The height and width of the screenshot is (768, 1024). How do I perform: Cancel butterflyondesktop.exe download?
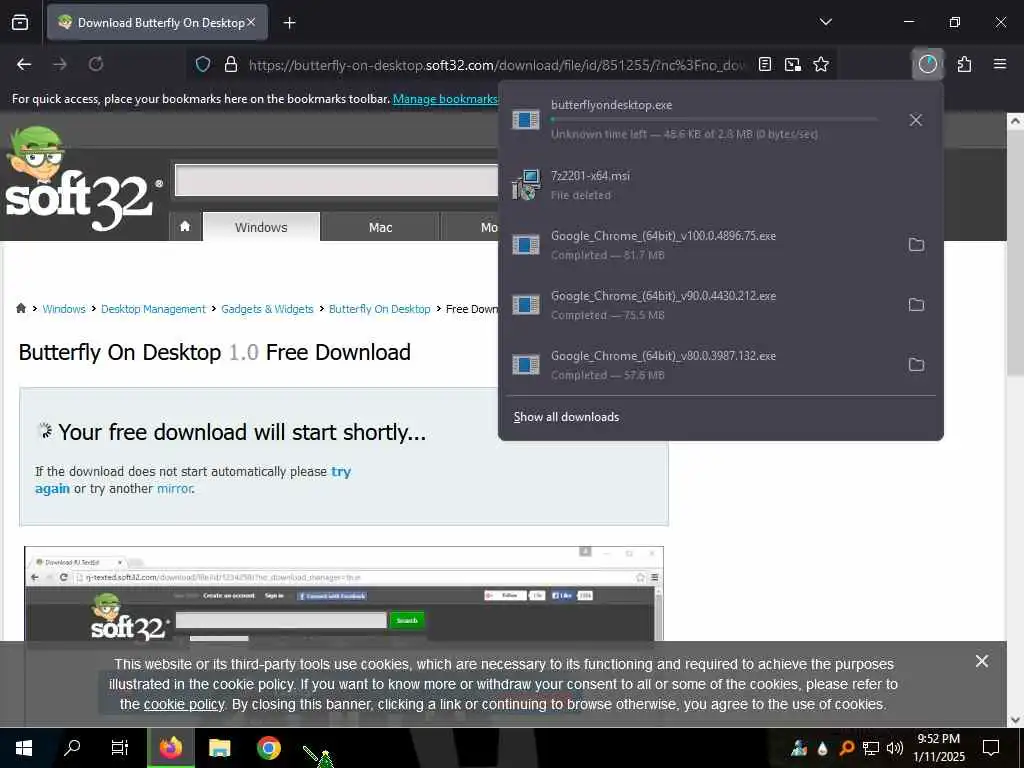(916, 120)
